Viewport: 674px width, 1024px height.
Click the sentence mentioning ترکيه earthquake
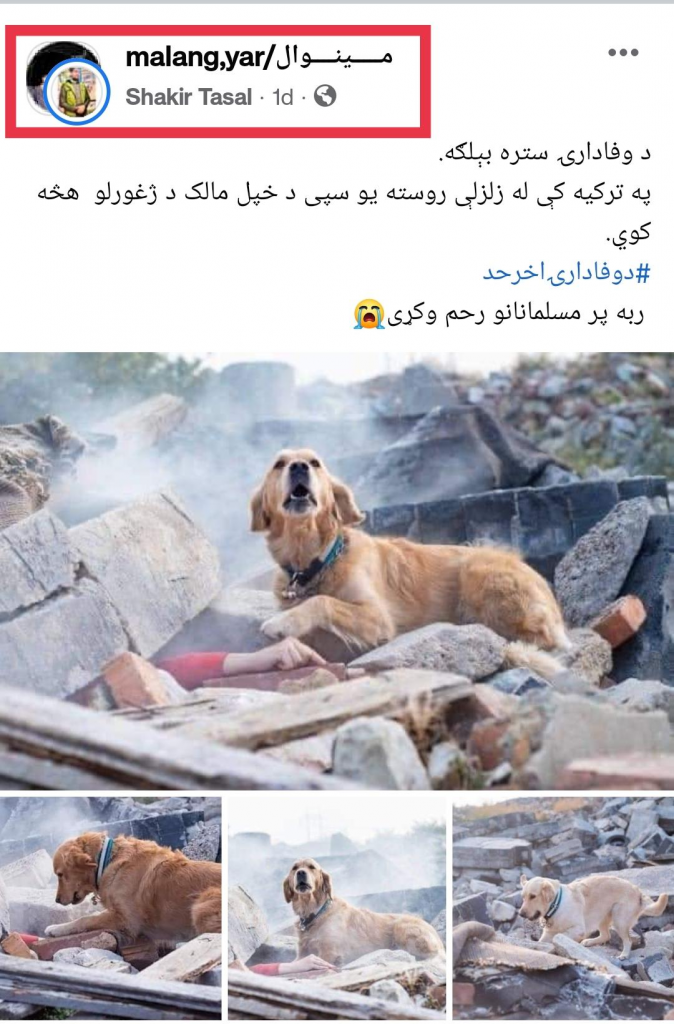point(345,214)
